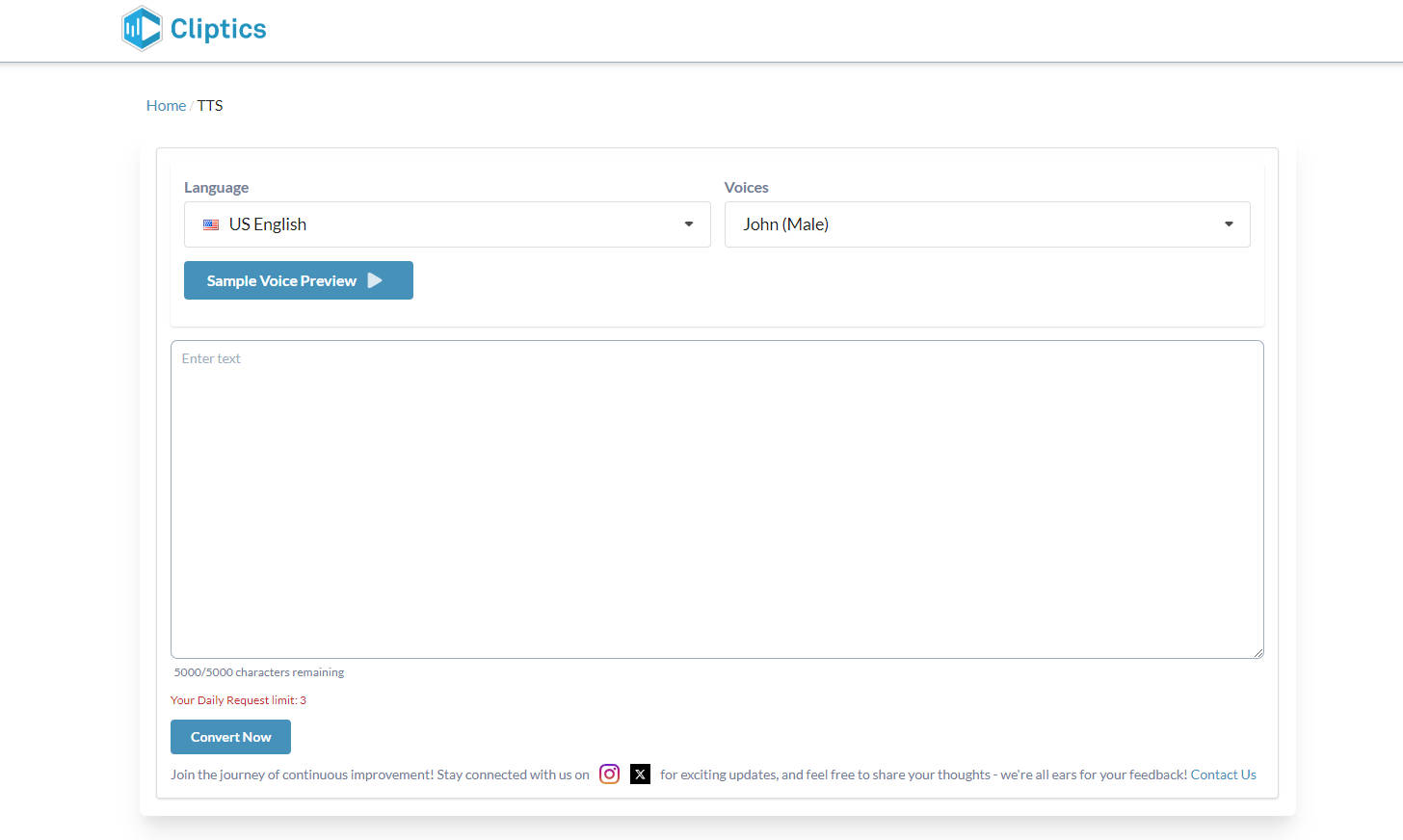The height and width of the screenshot is (840, 1403).
Task: Click the Cliptics hexagon logo icon
Action: point(142,28)
